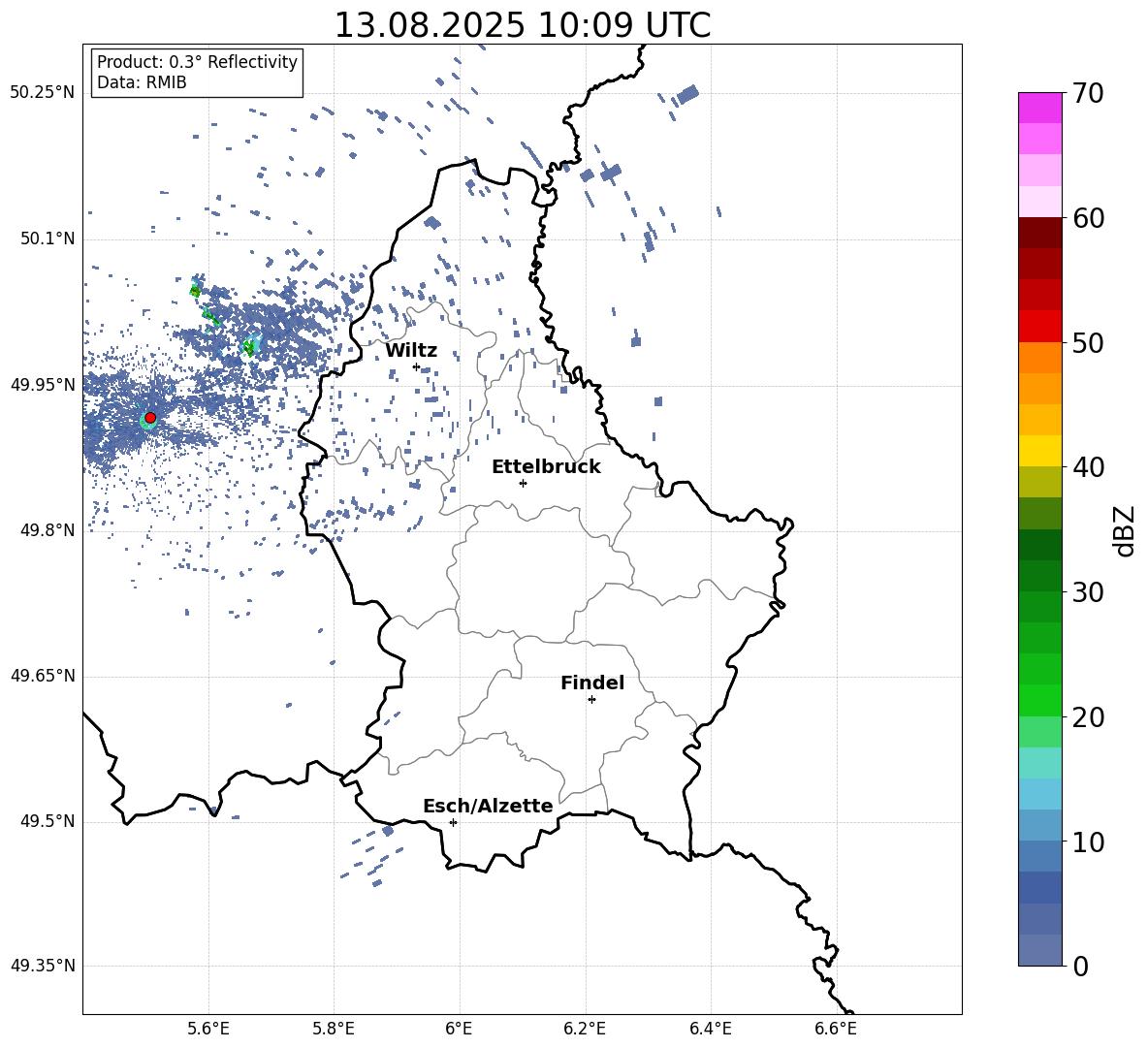Viewport: 1148px width, 1048px height.
Task: Click the red radar location dot
Action: click(150, 418)
